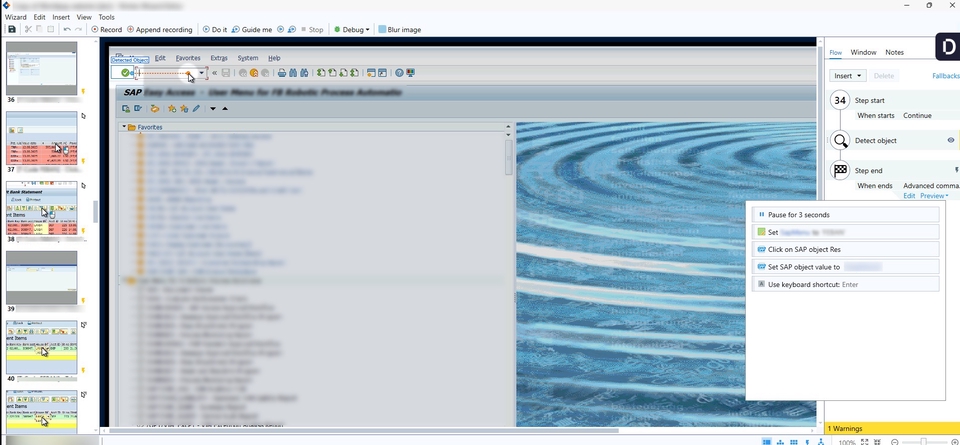The height and width of the screenshot is (445, 960).
Task: Click the Detect object magnifier icon
Action: (x=841, y=141)
